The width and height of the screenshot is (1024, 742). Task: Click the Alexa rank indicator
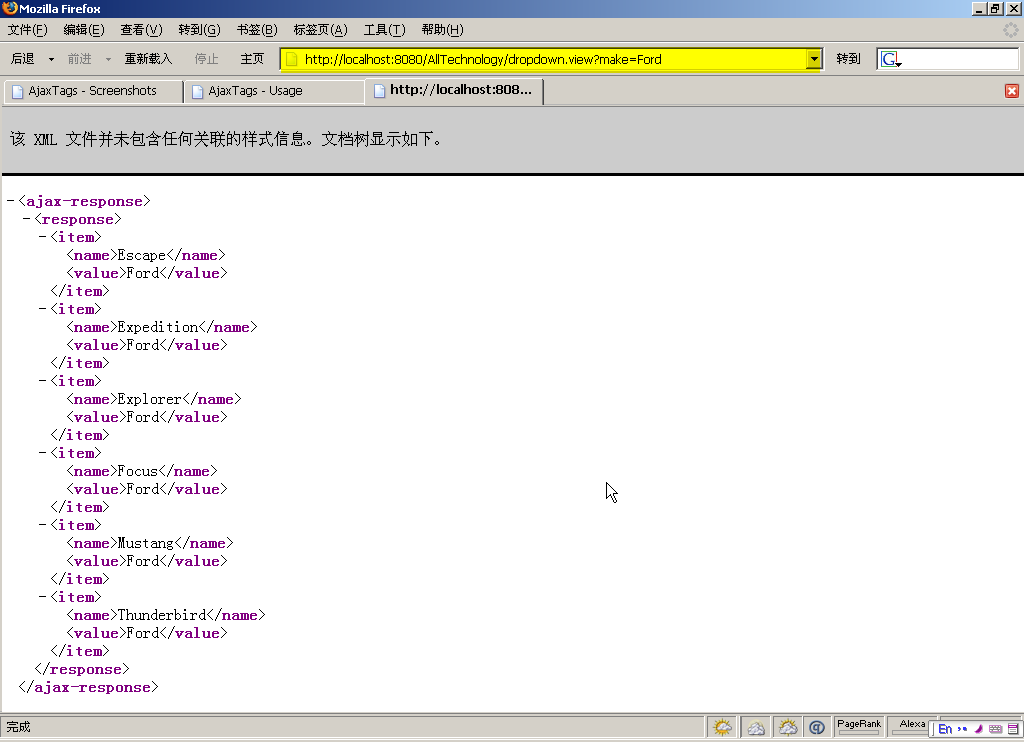912,726
